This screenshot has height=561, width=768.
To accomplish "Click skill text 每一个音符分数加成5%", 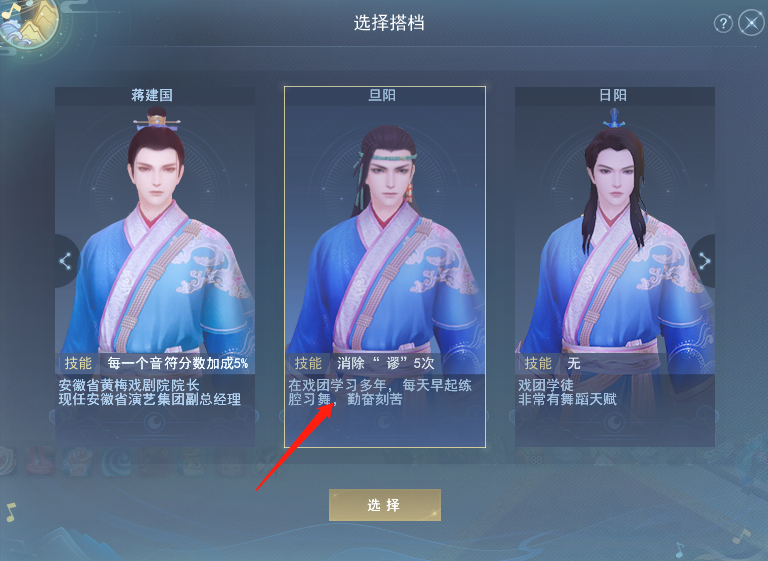I will (178, 363).
